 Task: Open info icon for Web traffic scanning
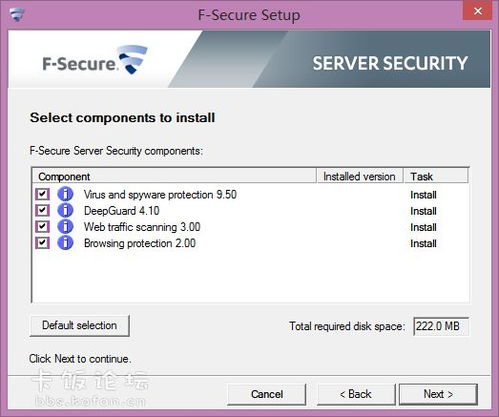(x=65, y=227)
